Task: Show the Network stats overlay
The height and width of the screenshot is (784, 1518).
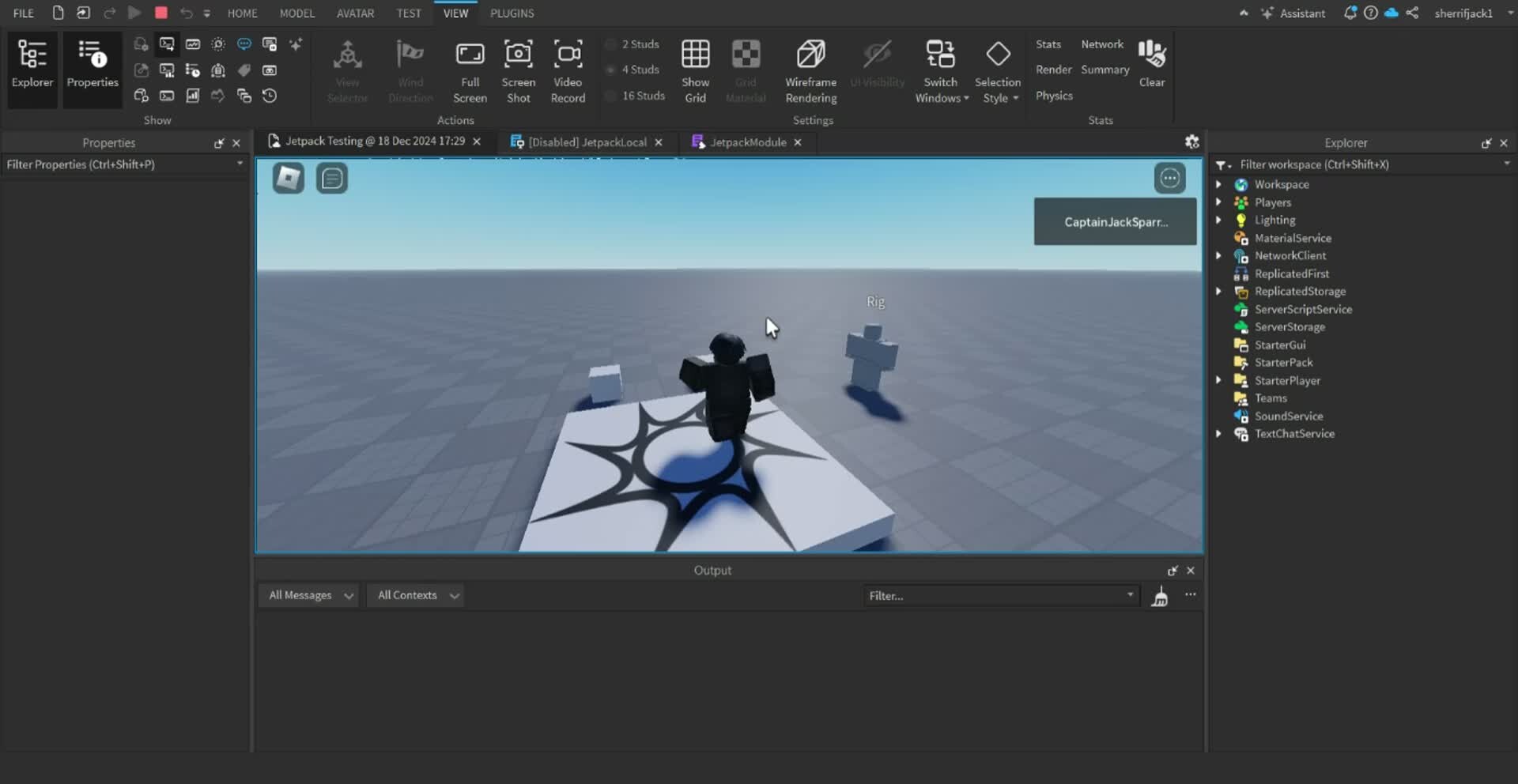Action: (x=1102, y=43)
